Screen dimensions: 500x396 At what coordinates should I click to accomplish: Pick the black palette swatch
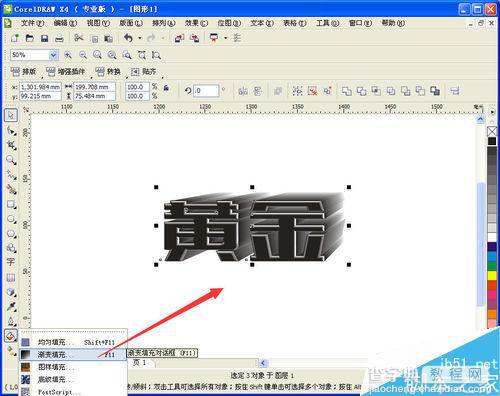492,141
